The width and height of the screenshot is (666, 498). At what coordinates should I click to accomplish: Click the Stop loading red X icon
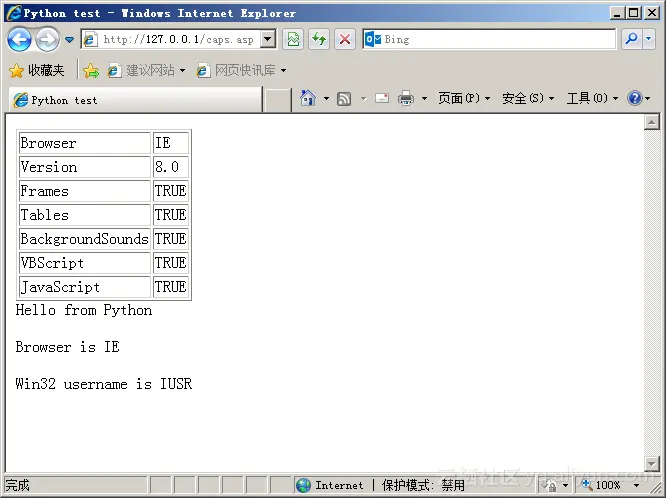click(x=345, y=40)
